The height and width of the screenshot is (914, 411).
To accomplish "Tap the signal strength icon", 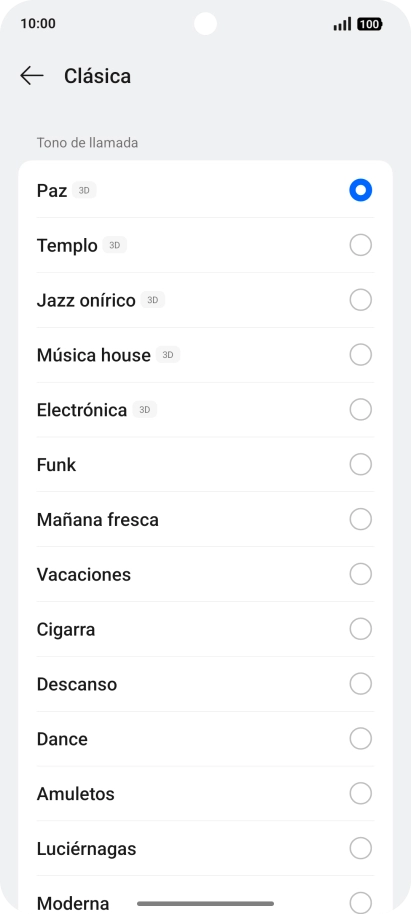I will pyautogui.click(x=342, y=24).
